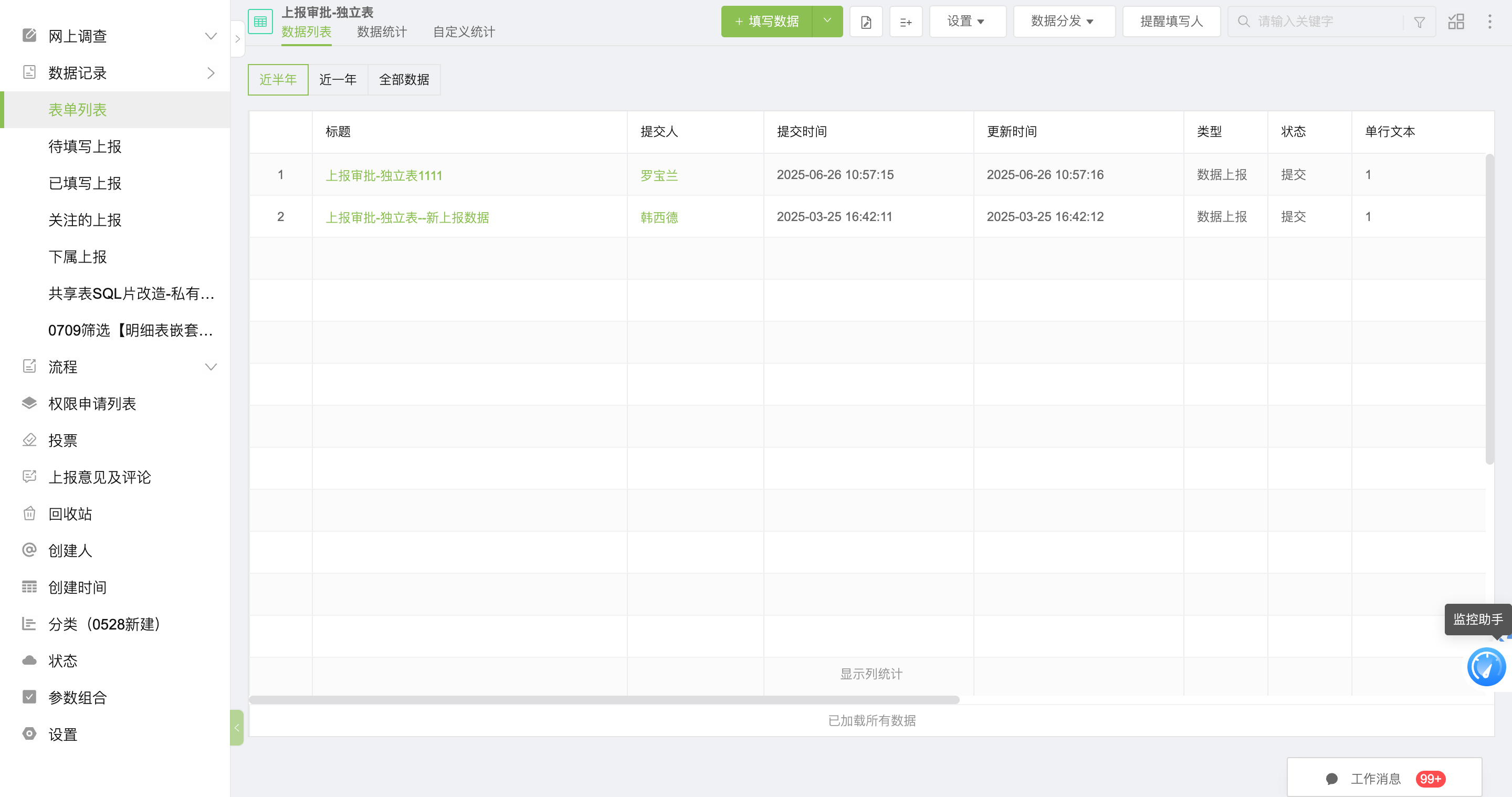1512x797 pixels.
Task: Click the add-row list icon button
Action: tap(906, 22)
